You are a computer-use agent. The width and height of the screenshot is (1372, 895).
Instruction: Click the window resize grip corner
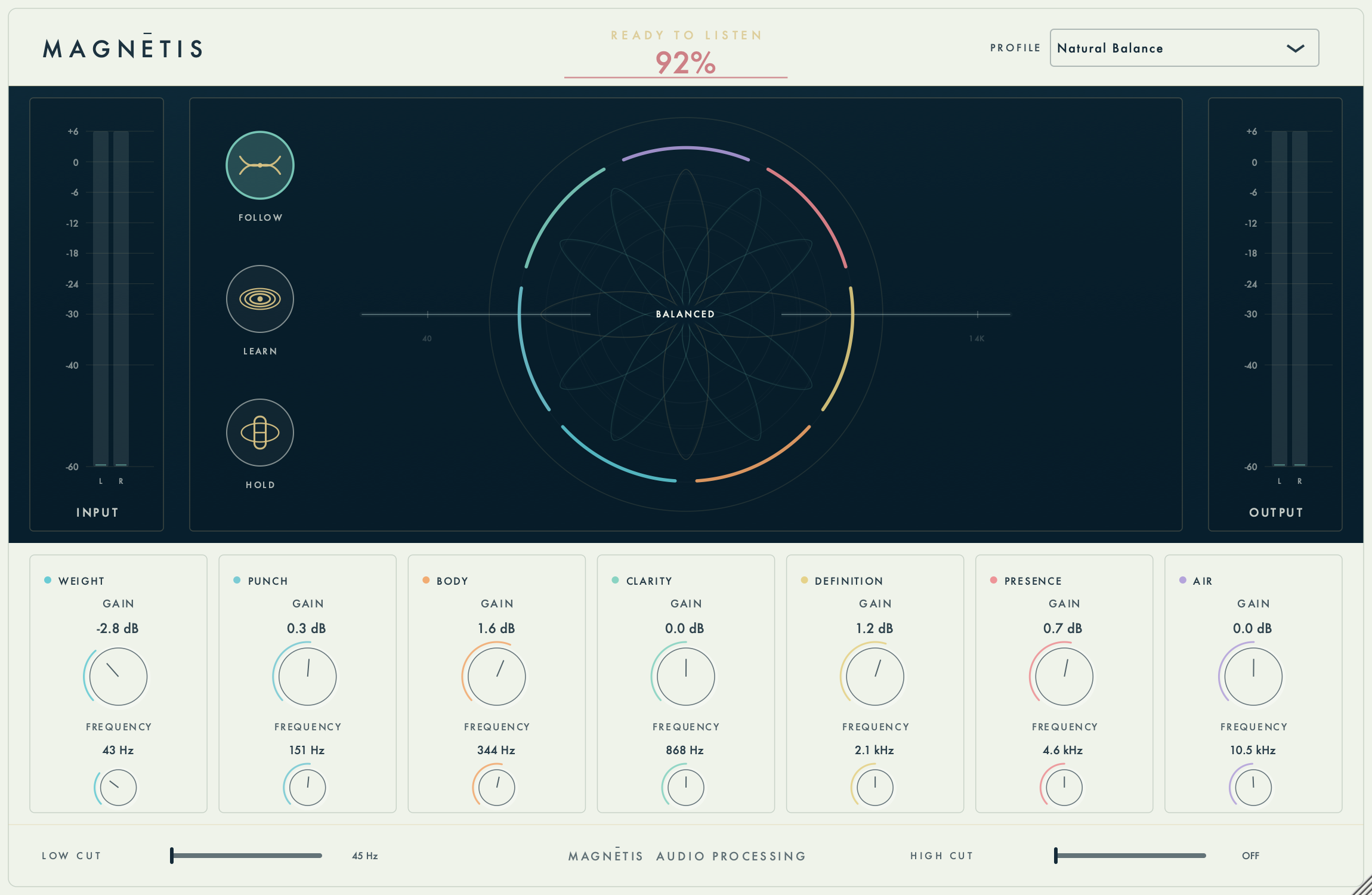tap(1362, 885)
